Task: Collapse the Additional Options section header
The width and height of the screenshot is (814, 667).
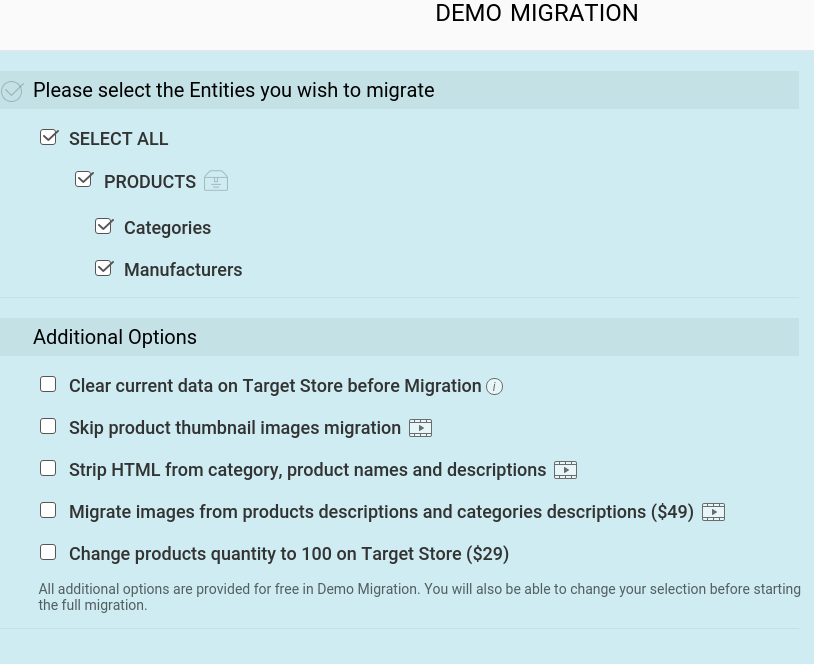Action: [115, 337]
